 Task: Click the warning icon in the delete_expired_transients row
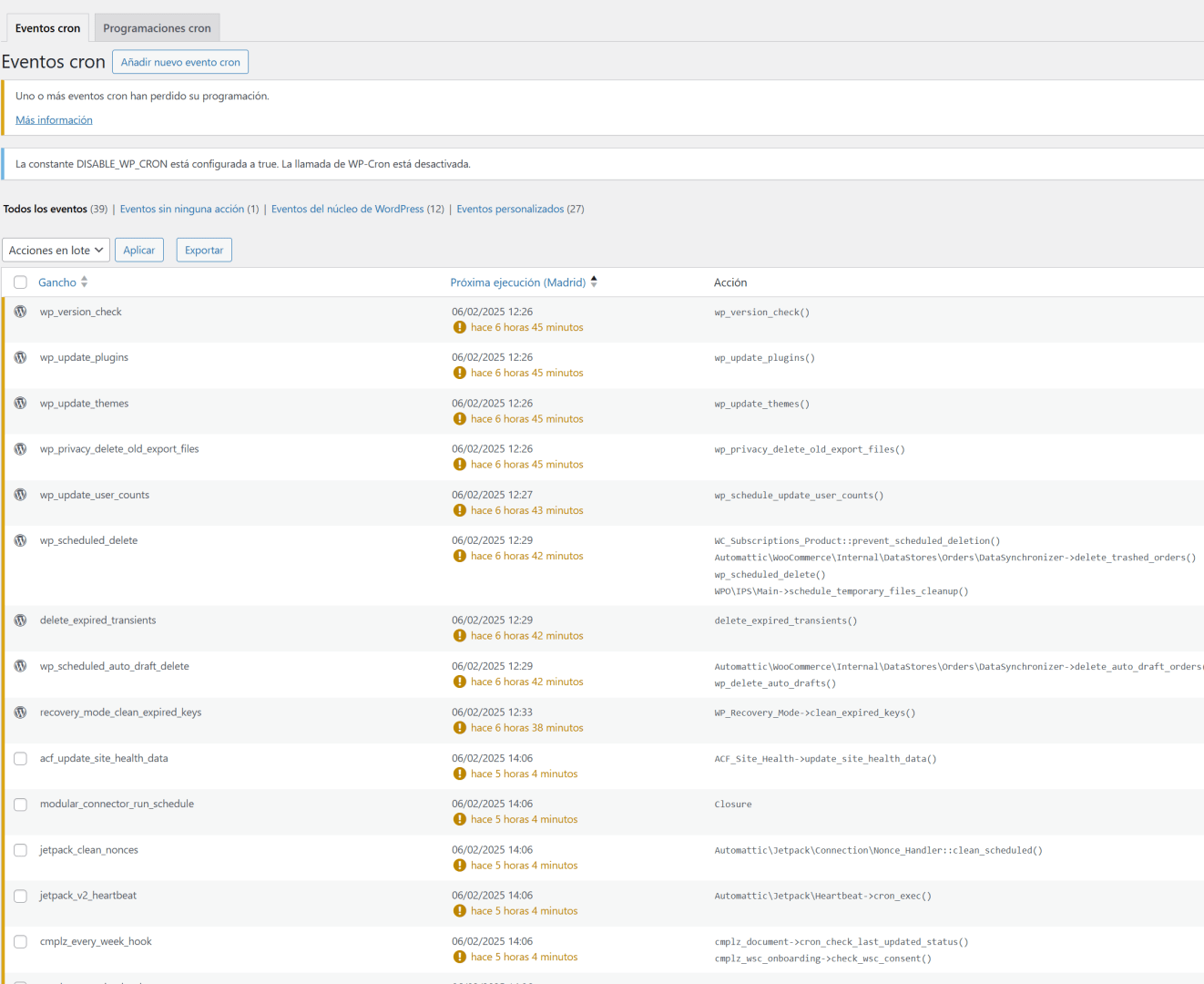pos(460,636)
